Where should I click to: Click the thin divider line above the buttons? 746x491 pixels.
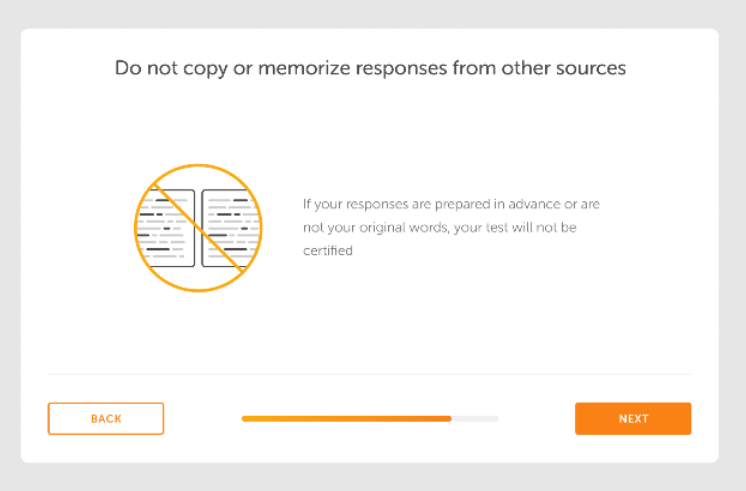[370, 375]
